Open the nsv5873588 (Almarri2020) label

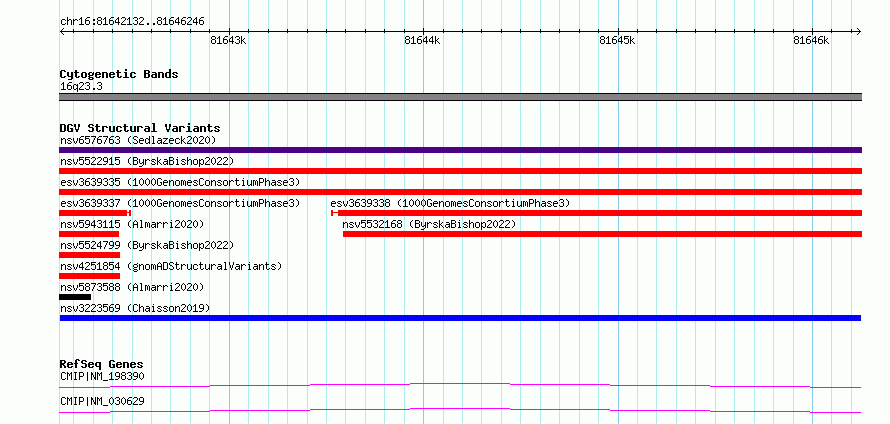tap(132, 287)
